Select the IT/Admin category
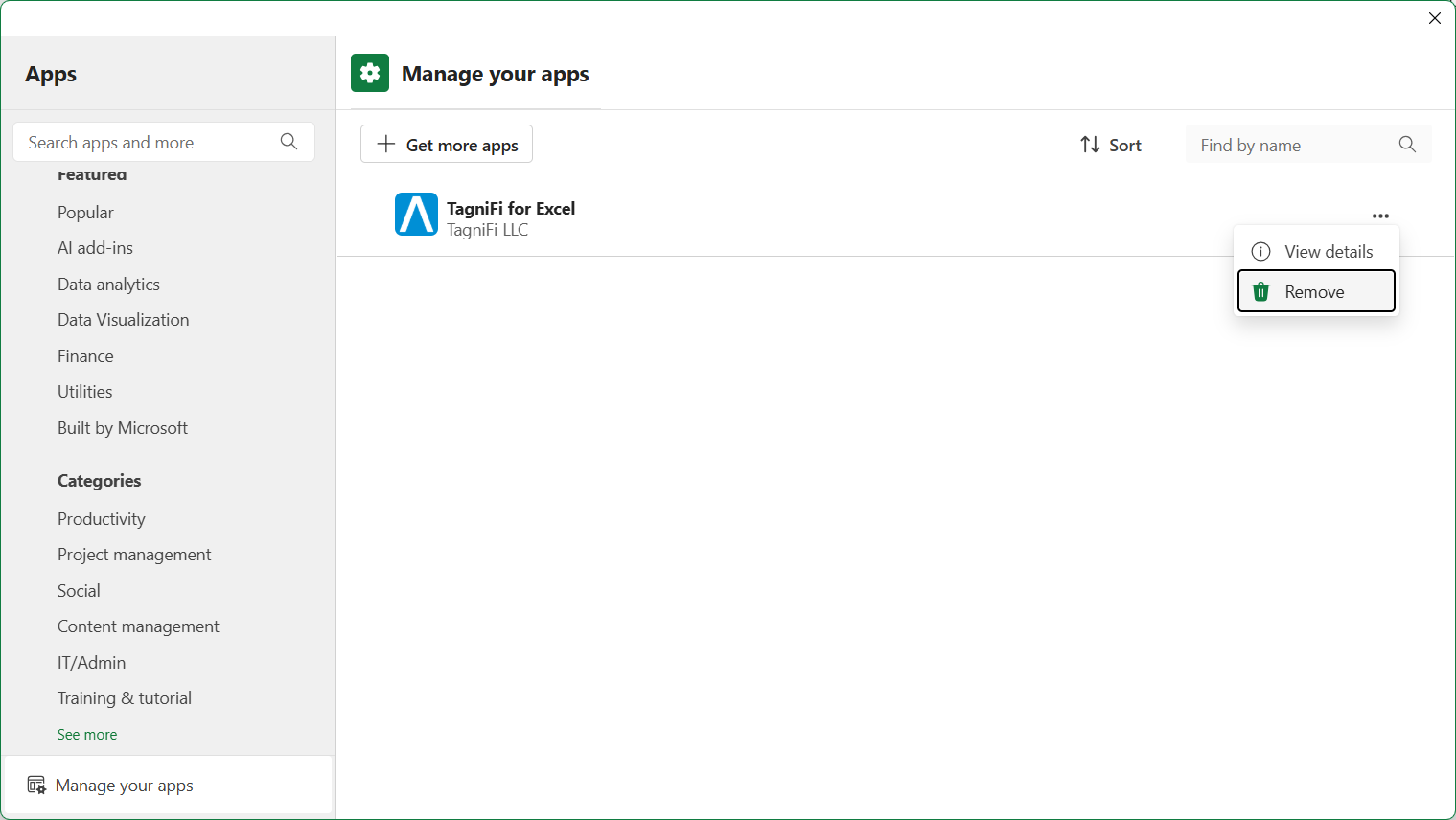This screenshot has height=820, width=1456. [x=91, y=663]
